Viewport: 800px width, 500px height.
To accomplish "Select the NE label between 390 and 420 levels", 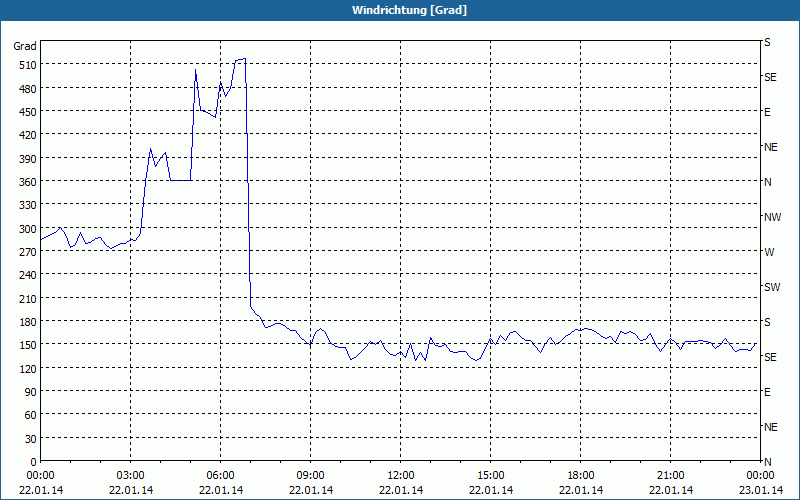I will [x=770, y=147].
